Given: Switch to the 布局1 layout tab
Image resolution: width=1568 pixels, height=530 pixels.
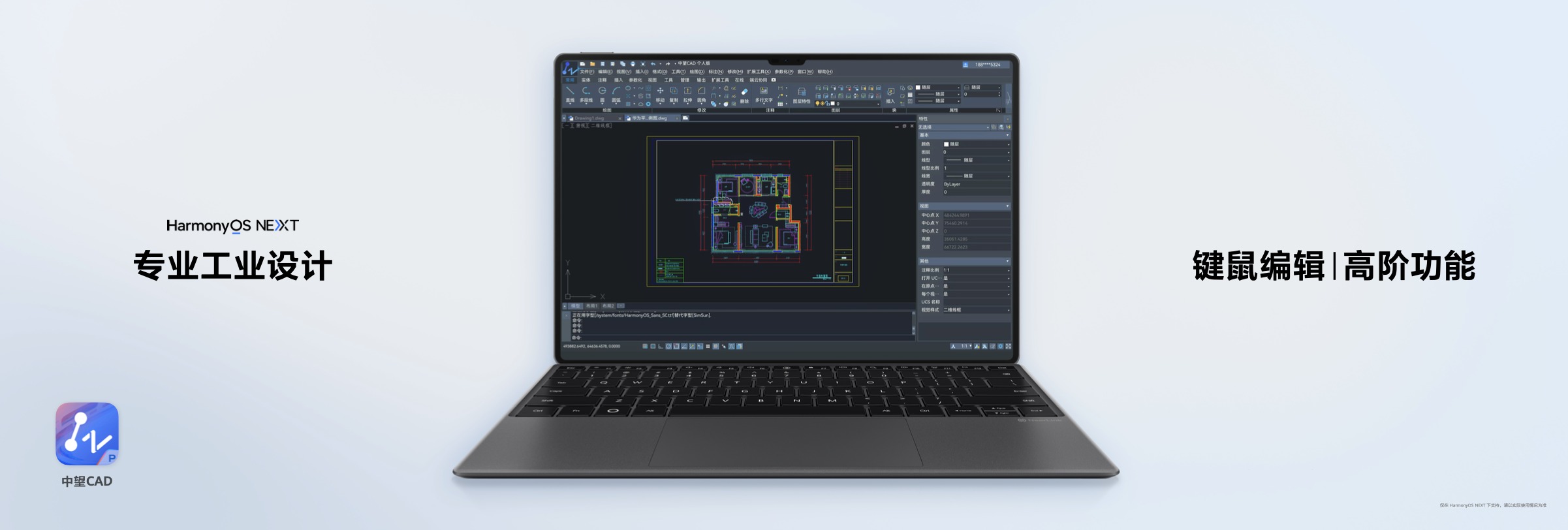Looking at the screenshot, I should pyautogui.click(x=591, y=306).
